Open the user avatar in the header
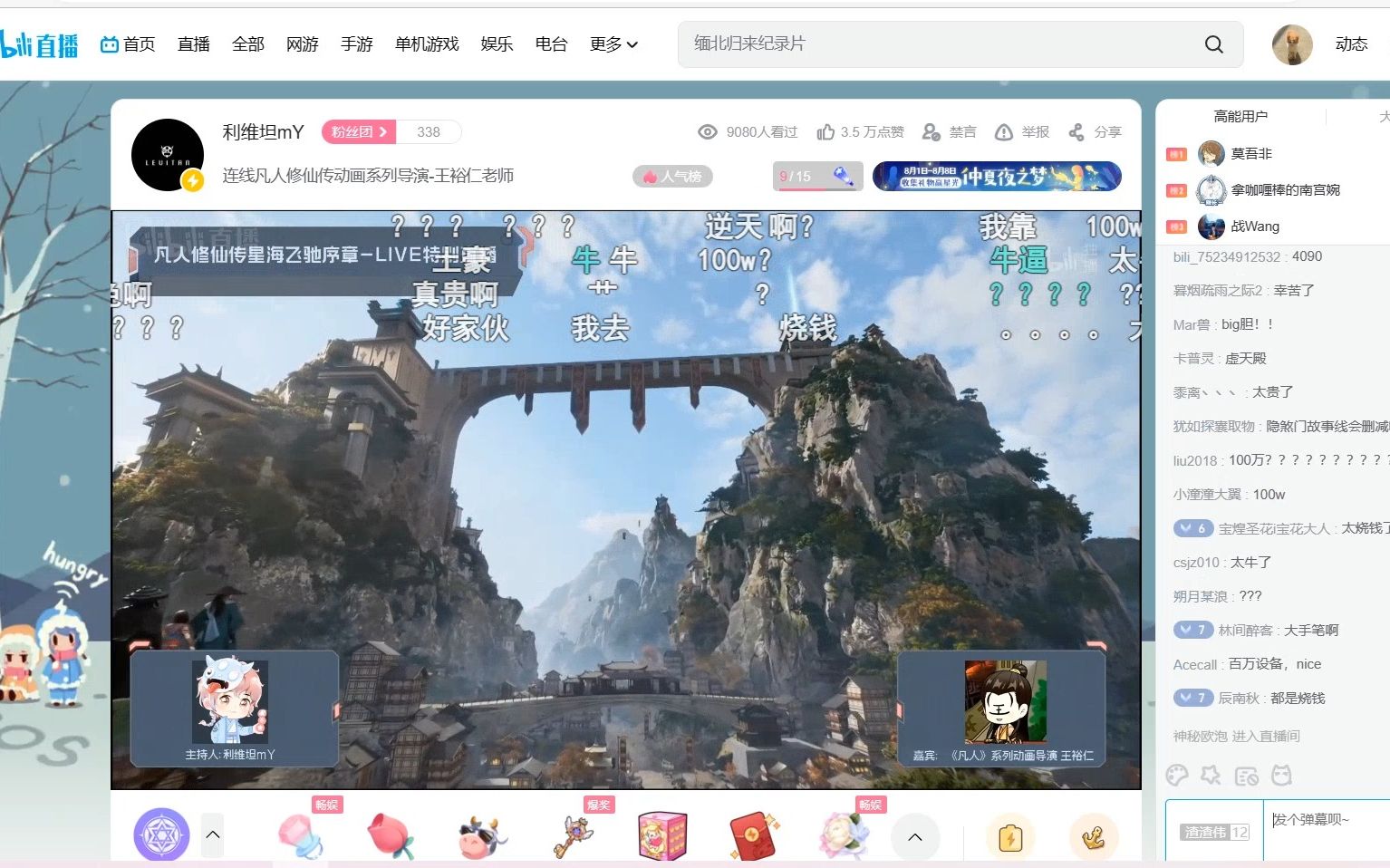Viewport: 1390px width, 868px height. (x=1292, y=44)
